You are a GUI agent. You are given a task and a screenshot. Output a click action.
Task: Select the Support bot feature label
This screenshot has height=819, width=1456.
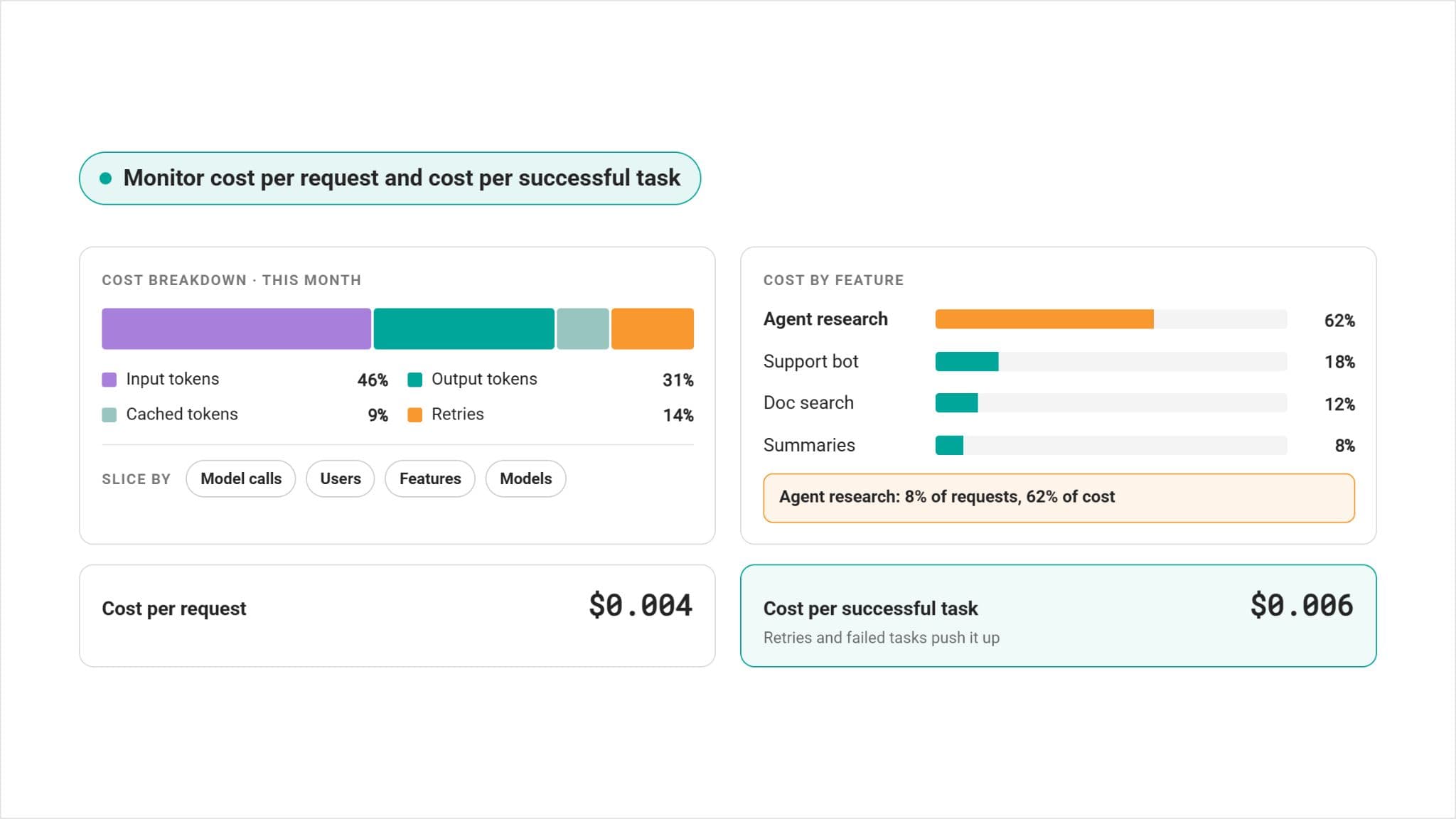pyautogui.click(x=810, y=361)
